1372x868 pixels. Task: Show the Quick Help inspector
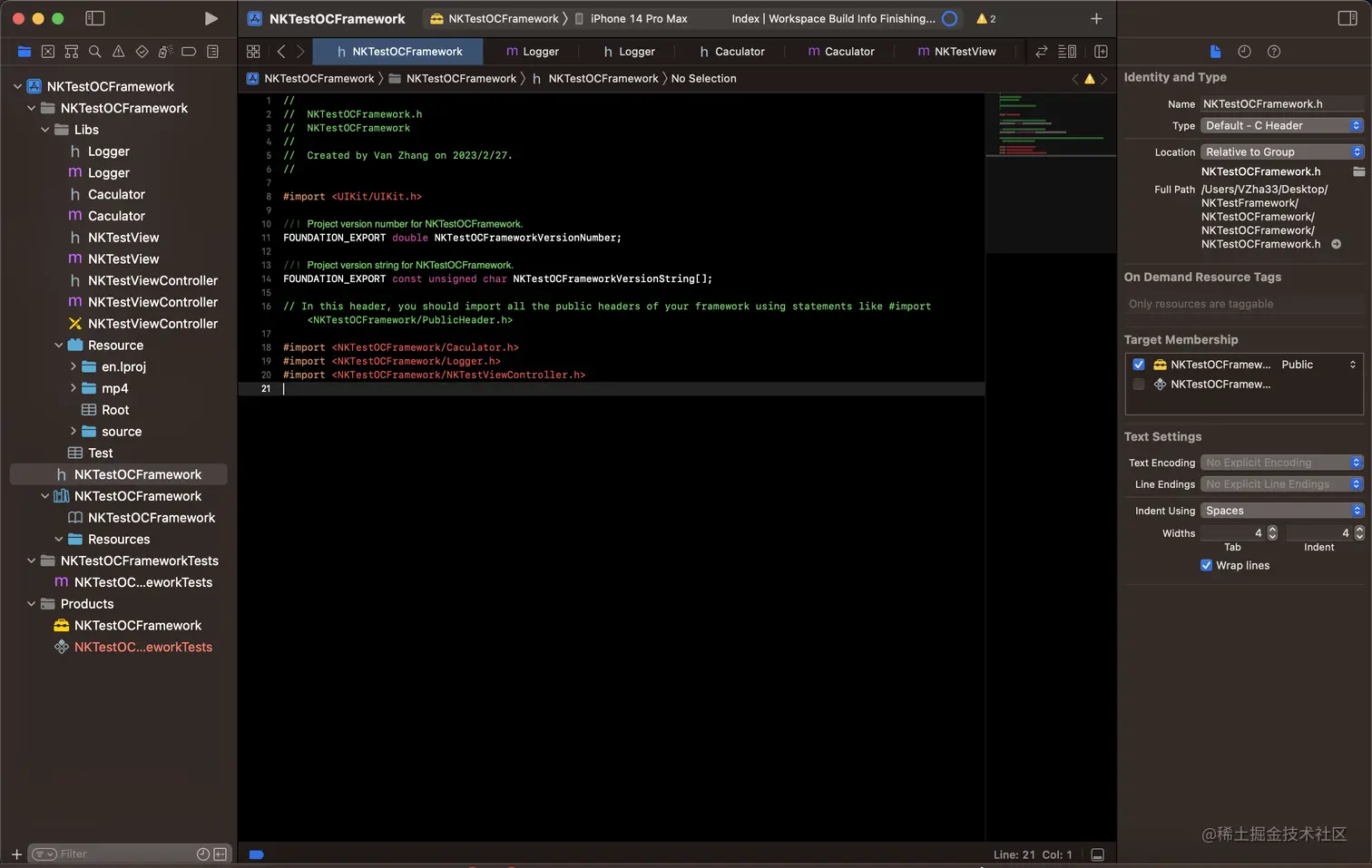coord(1274,52)
